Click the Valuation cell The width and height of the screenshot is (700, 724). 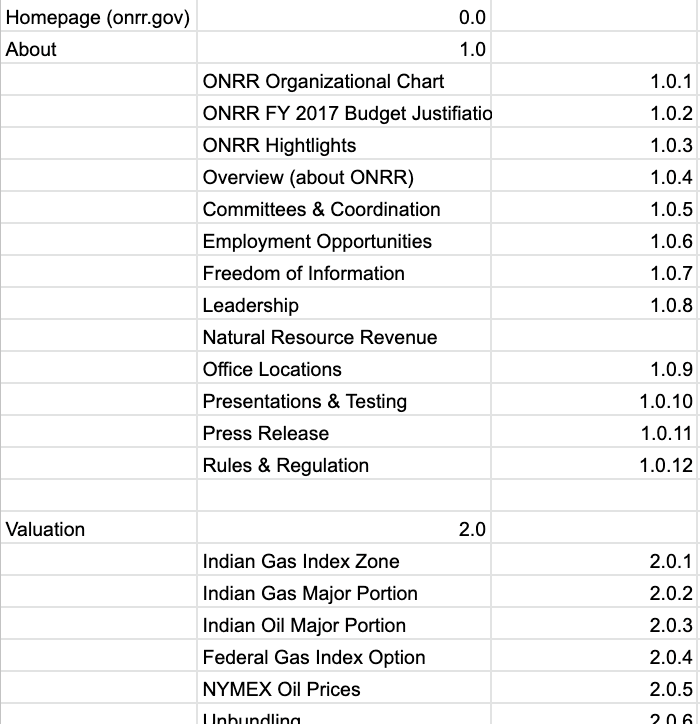[98, 529]
